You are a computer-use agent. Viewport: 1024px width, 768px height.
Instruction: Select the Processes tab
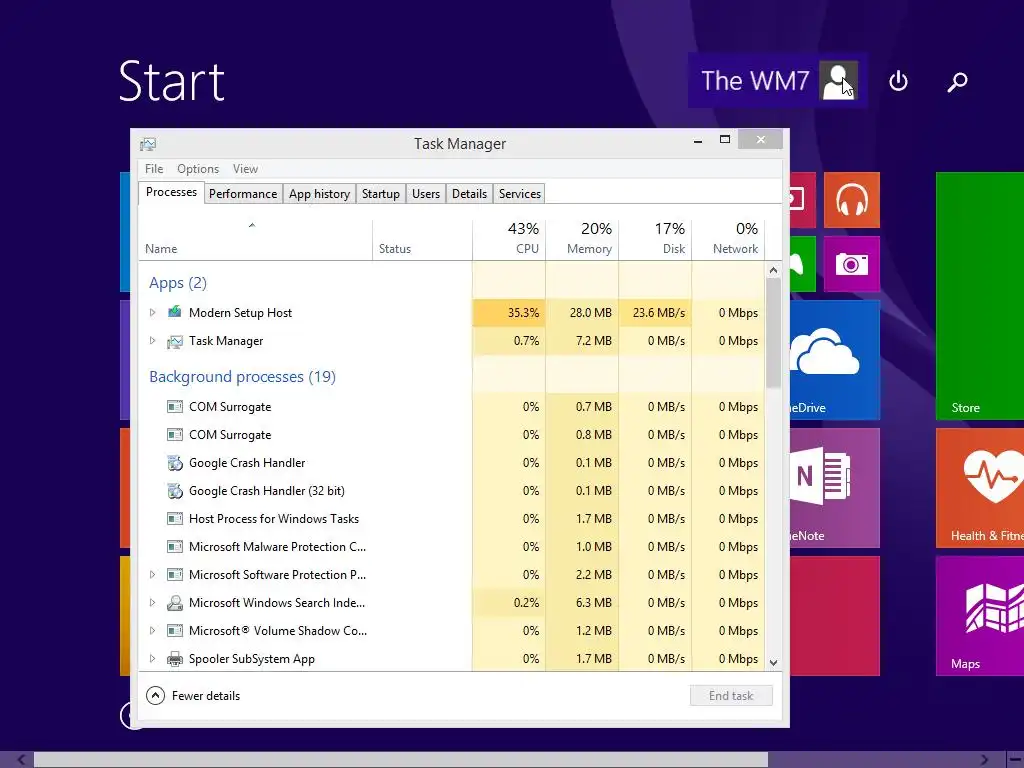(171, 192)
